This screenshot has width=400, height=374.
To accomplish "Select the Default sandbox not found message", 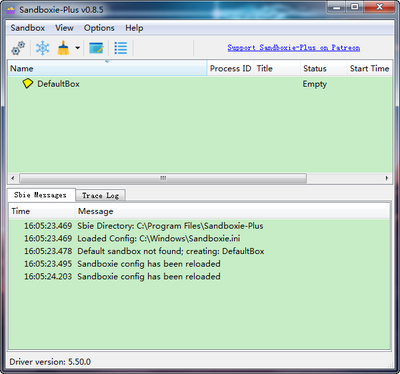I will (x=199, y=251).
